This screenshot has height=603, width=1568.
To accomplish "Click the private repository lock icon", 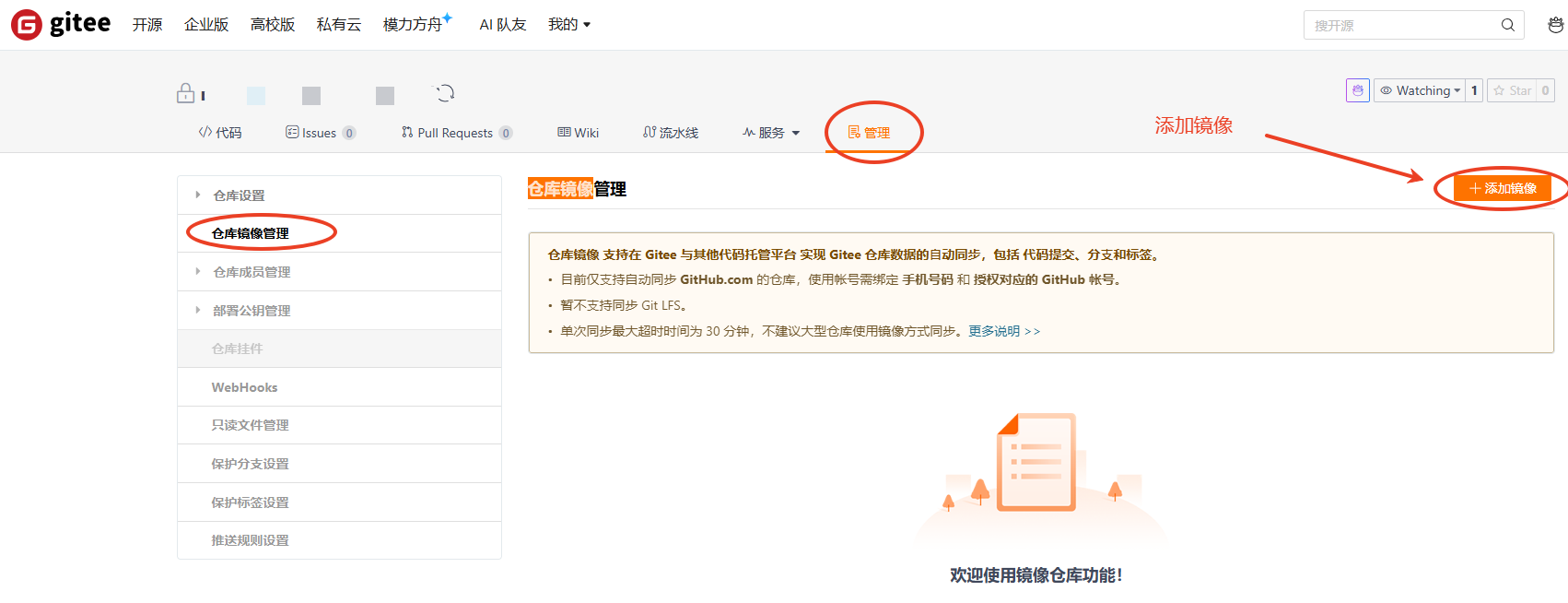I will 185,93.
